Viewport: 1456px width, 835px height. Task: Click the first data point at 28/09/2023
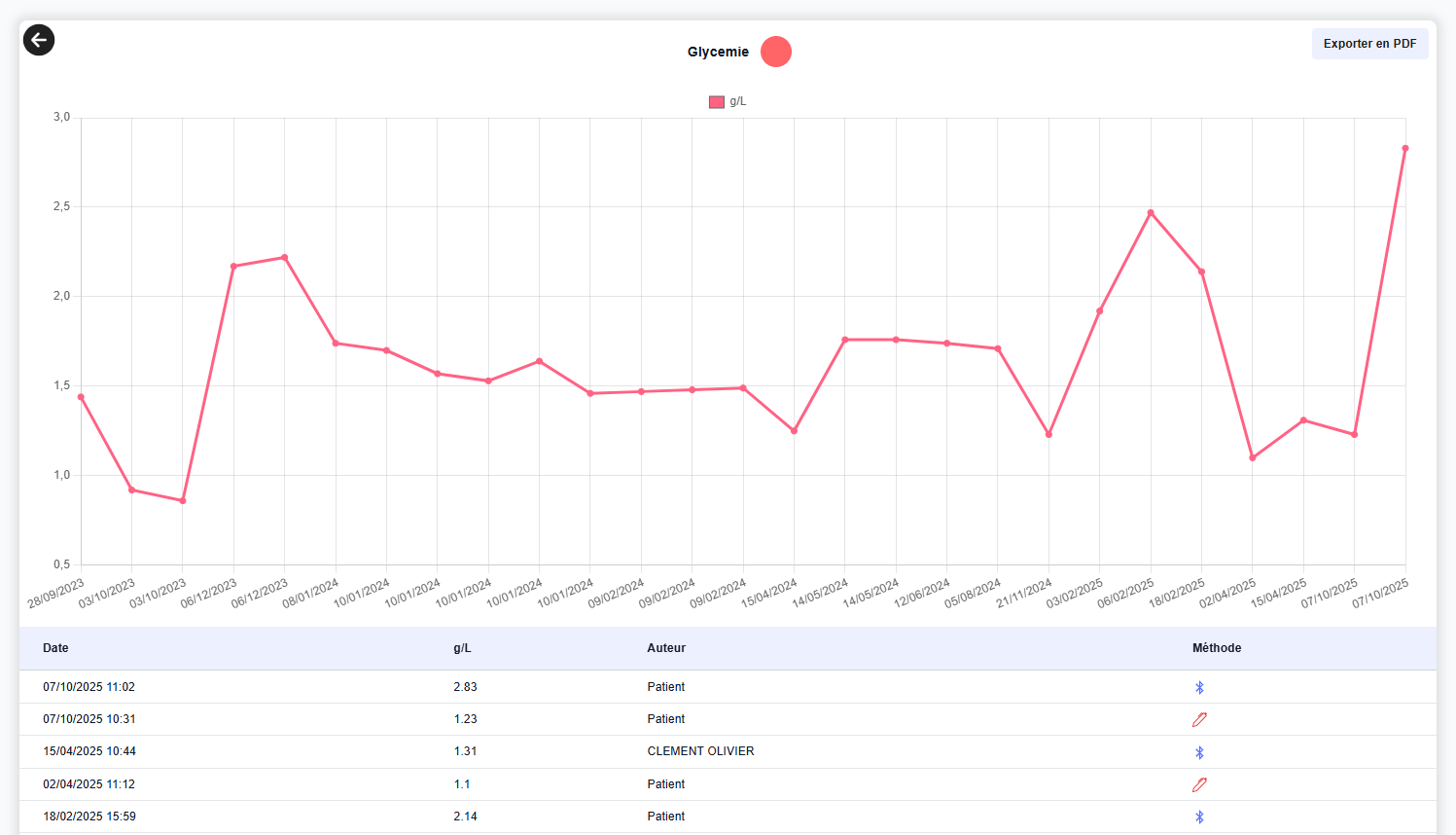[81, 397]
